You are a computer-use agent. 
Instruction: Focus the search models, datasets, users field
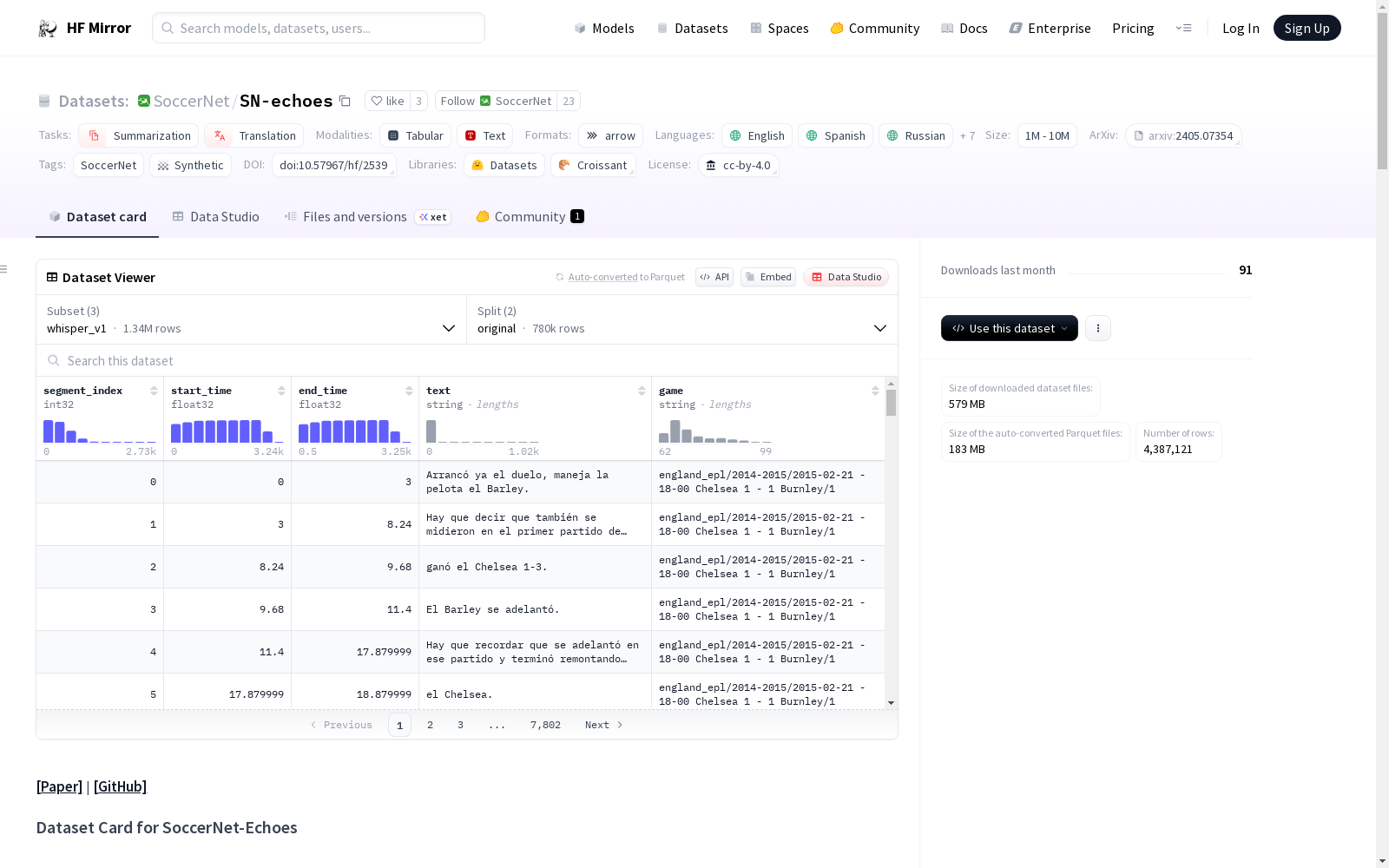(319, 28)
